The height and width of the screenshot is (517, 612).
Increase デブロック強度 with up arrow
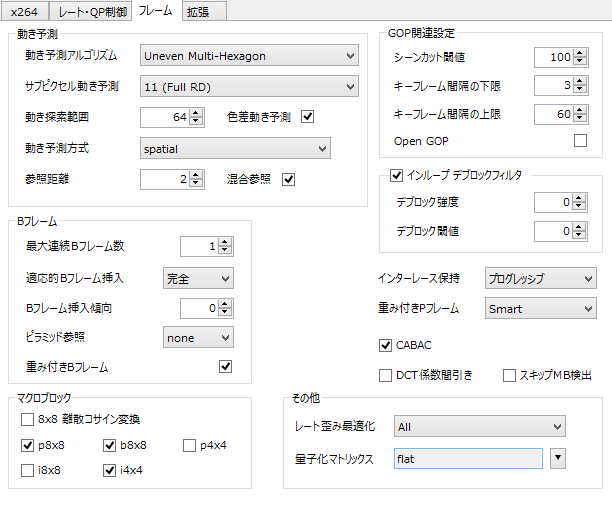pos(579,198)
